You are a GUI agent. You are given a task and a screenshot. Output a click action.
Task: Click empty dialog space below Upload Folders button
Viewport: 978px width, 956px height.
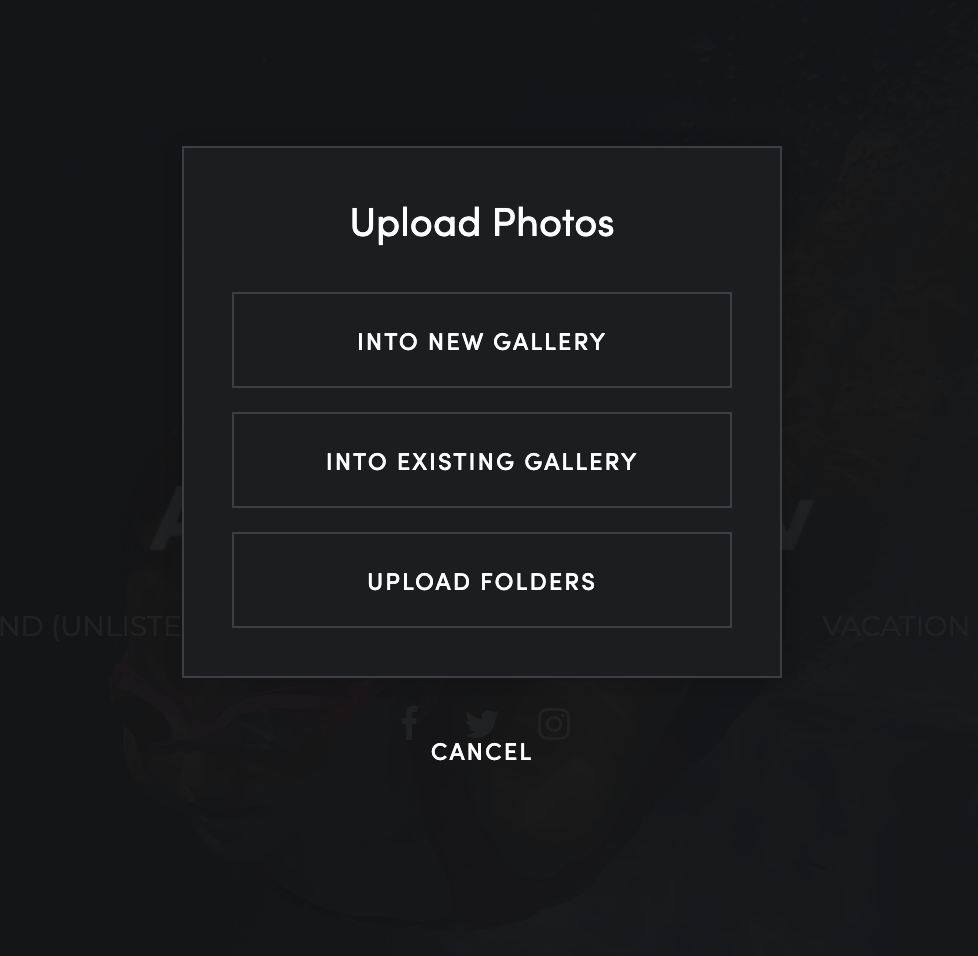pos(482,652)
